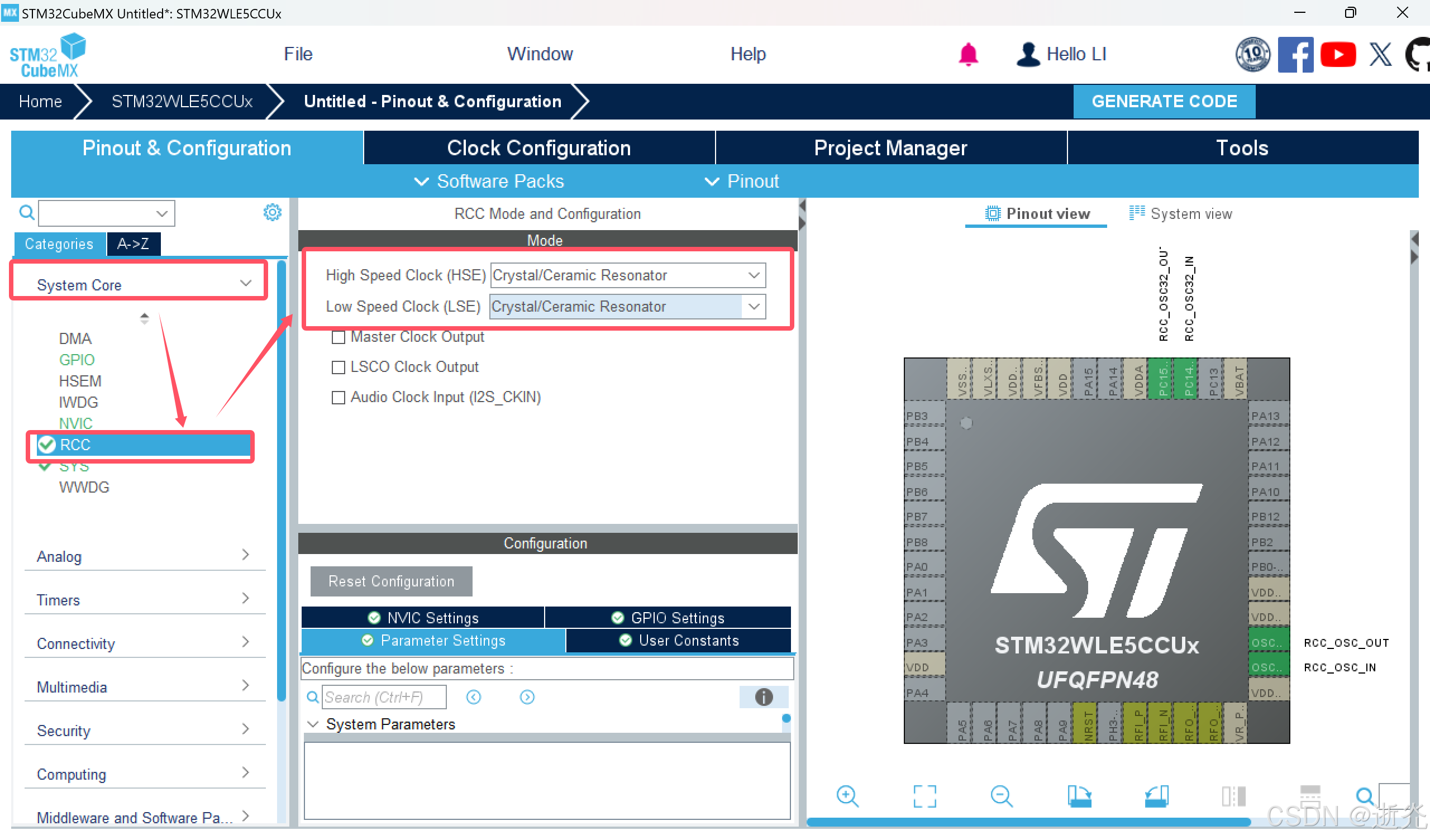Open High Speed Clock (HSE) dropdown

point(628,275)
